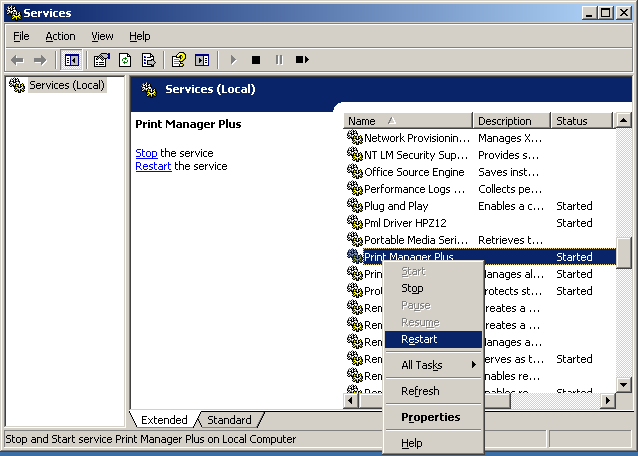Choose Properties in the context menu
Viewport: 638px width, 456px height.
[433, 417]
